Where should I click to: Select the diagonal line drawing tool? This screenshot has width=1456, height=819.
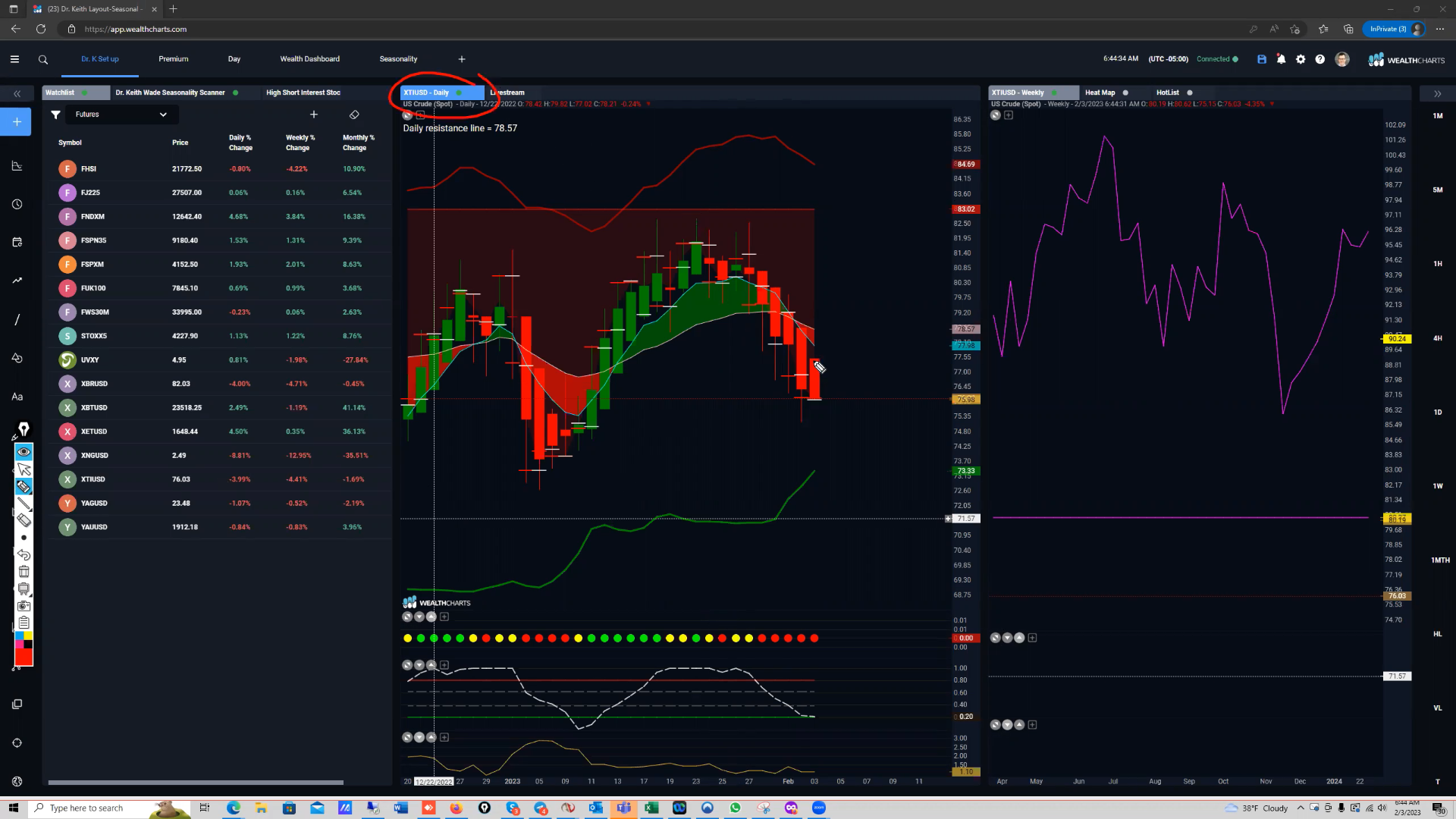coord(17,319)
